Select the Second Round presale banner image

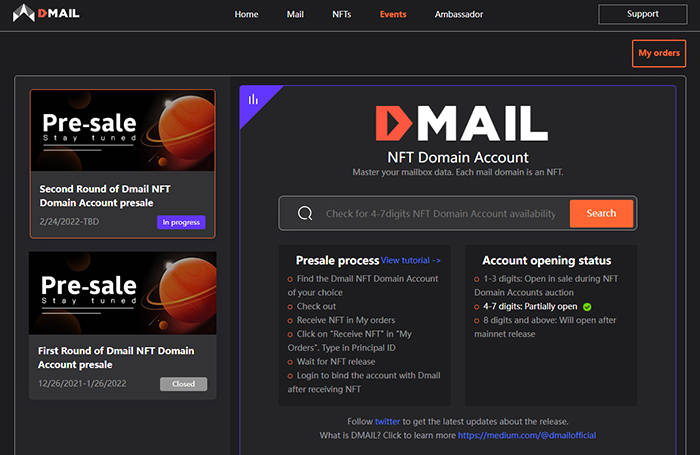pyautogui.click(x=123, y=130)
